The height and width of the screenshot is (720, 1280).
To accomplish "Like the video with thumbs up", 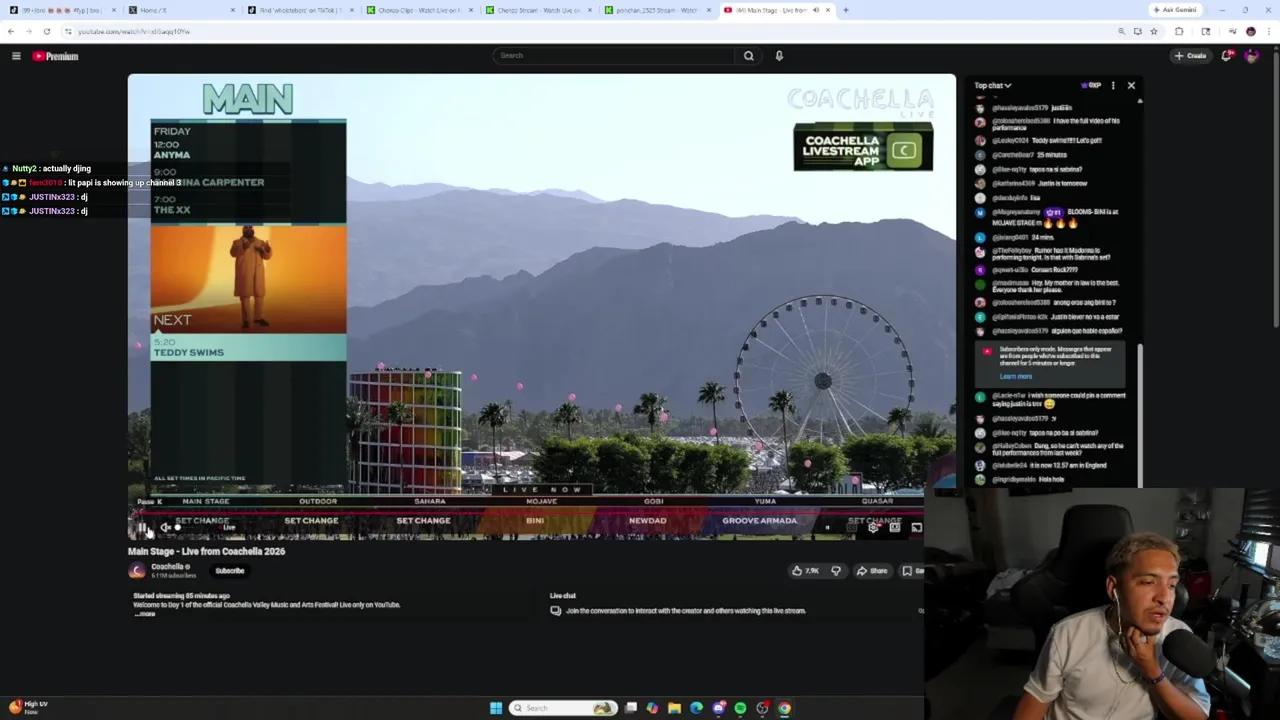I will point(805,571).
